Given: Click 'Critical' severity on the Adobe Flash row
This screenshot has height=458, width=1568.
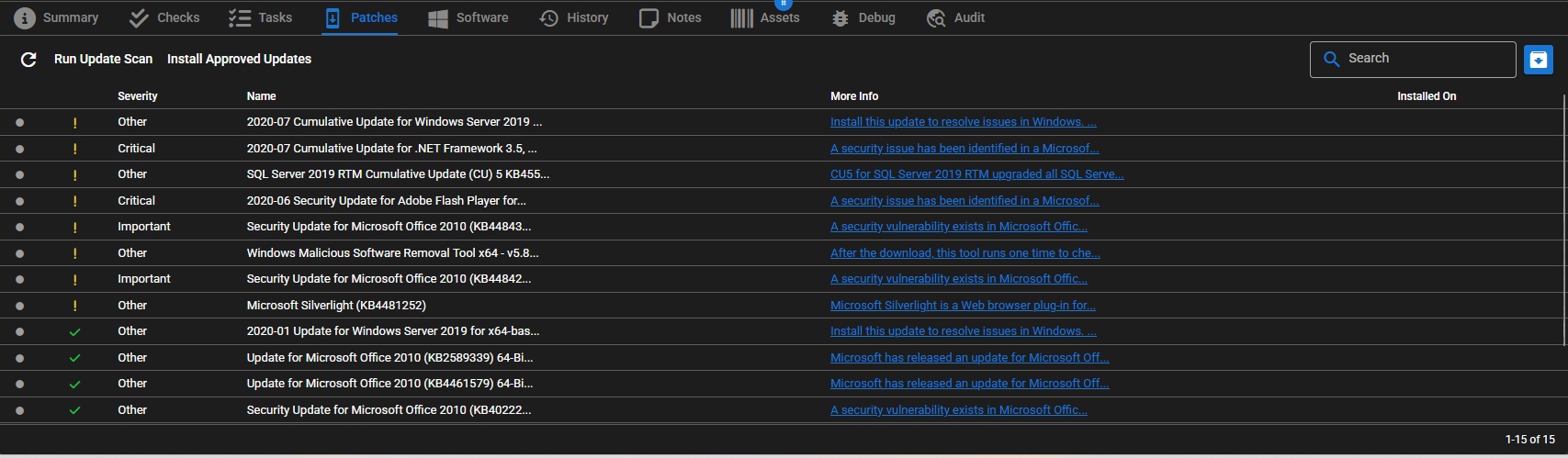Looking at the screenshot, I should [x=136, y=201].
